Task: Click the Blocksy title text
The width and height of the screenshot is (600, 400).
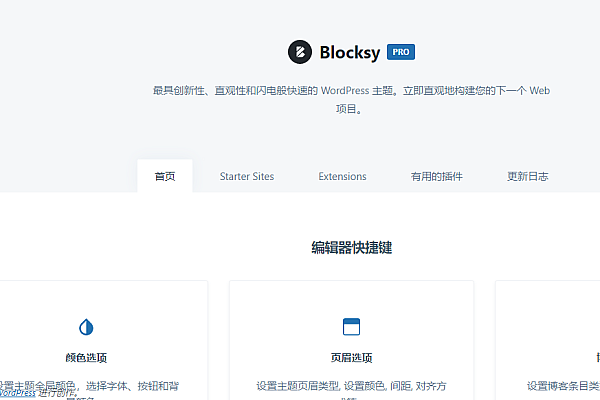Action: point(350,52)
